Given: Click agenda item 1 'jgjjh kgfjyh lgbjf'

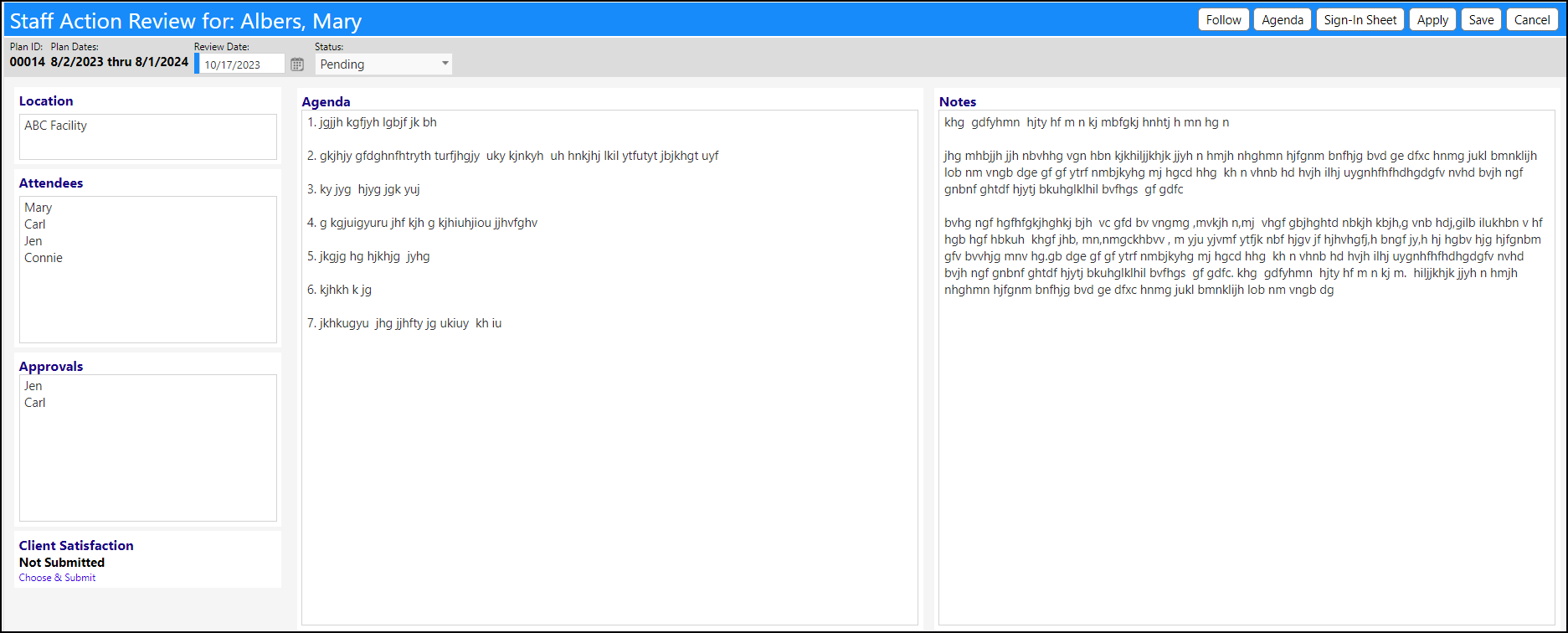Looking at the screenshot, I should 372,122.
